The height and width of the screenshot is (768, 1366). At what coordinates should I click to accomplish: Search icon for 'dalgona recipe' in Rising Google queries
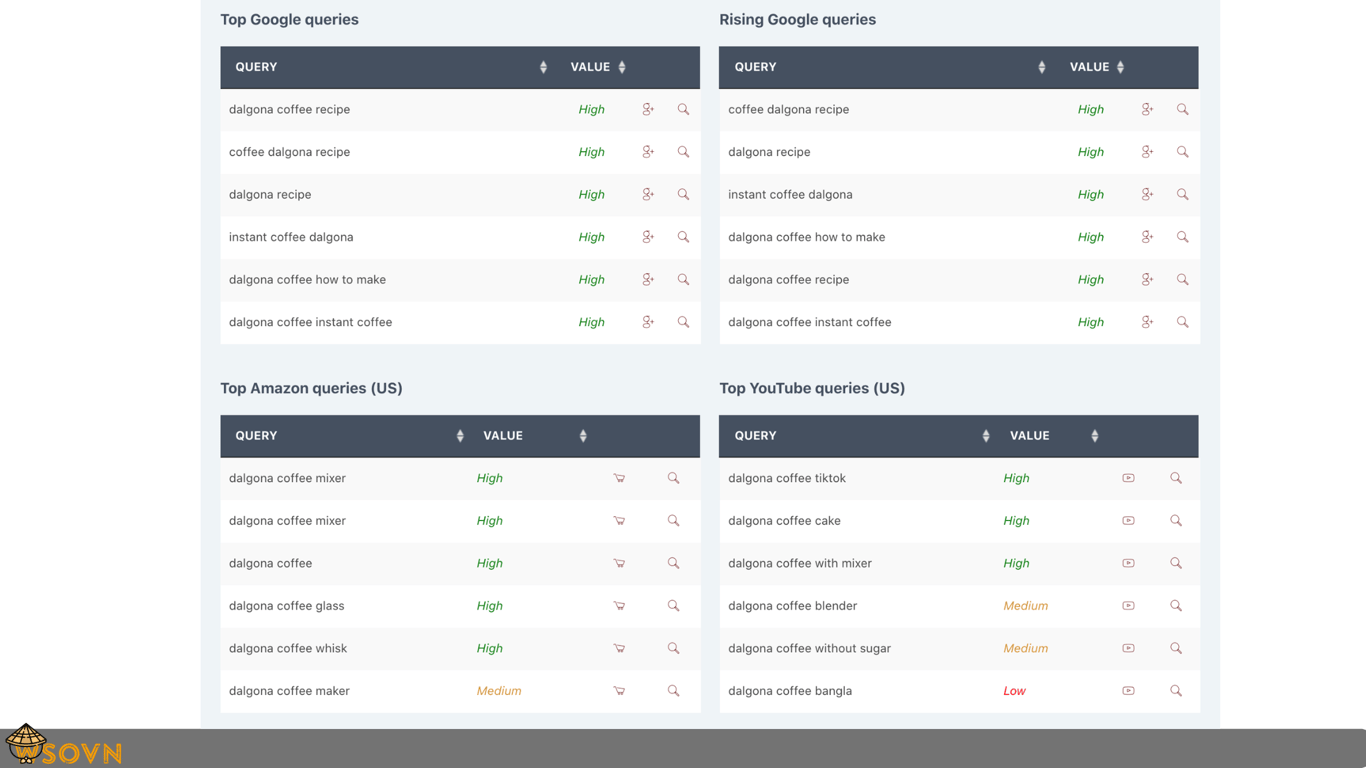[x=1182, y=152]
